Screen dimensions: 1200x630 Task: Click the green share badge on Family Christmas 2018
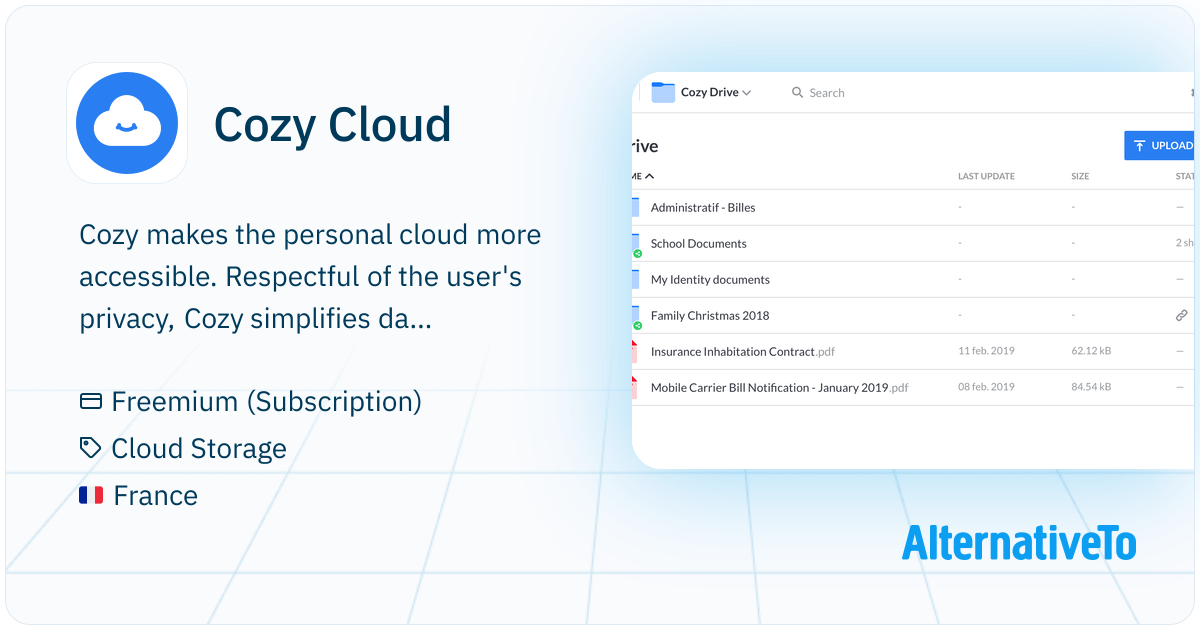(637, 326)
